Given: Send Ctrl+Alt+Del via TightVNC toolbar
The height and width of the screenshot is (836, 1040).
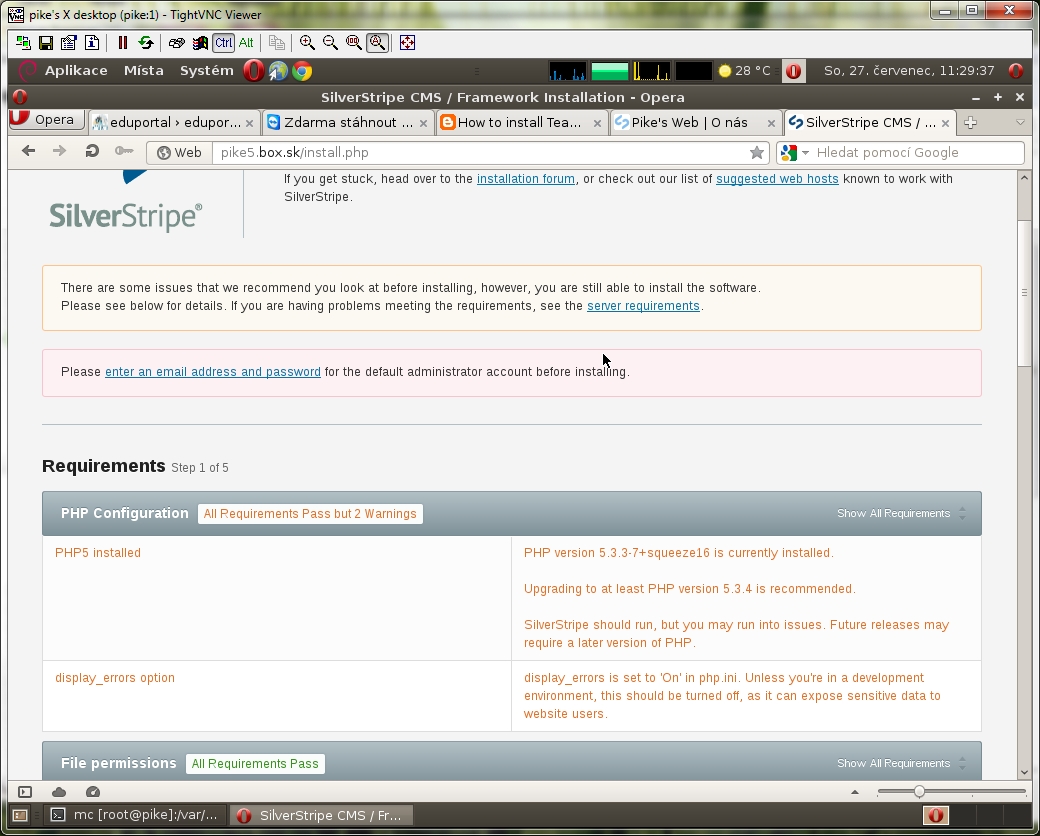Looking at the screenshot, I should (x=176, y=43).
